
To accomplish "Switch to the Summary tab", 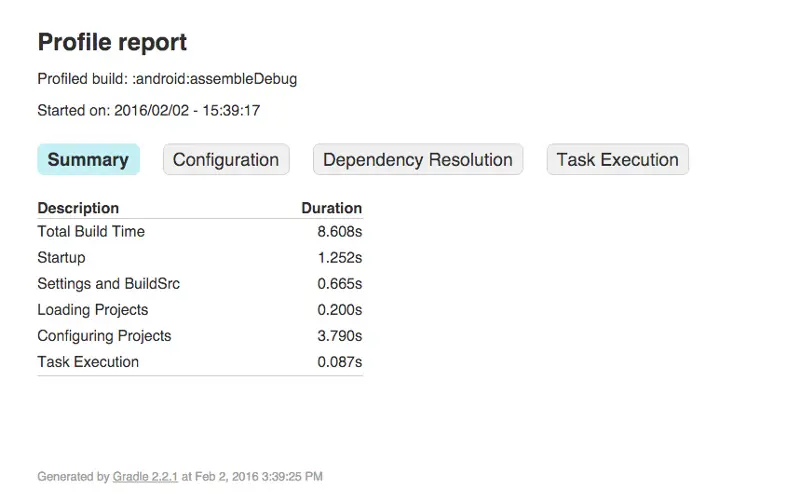I will pyautogui.click(x=88, y=160).
